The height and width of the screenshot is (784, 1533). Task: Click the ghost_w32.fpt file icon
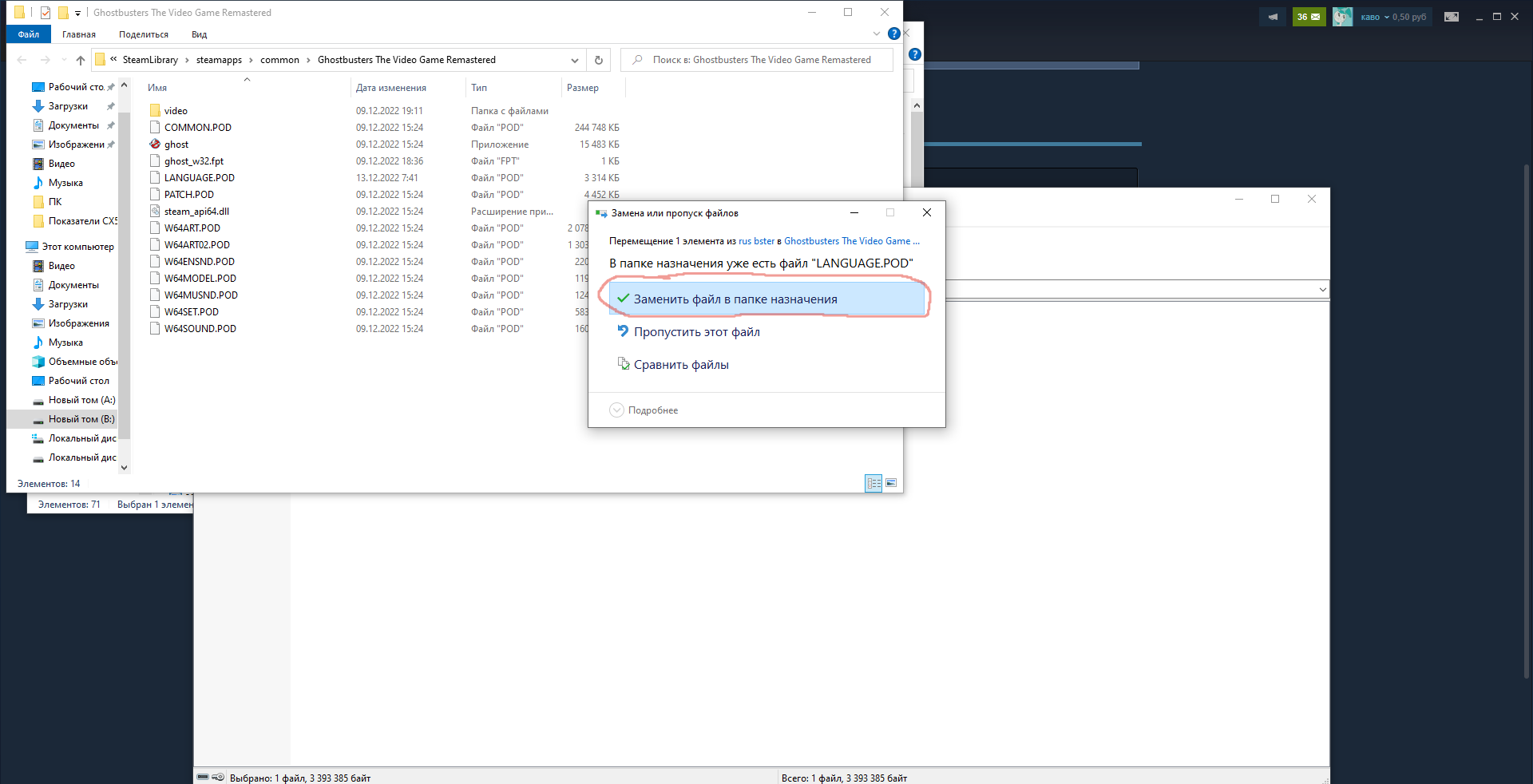(x=155, y=161)
